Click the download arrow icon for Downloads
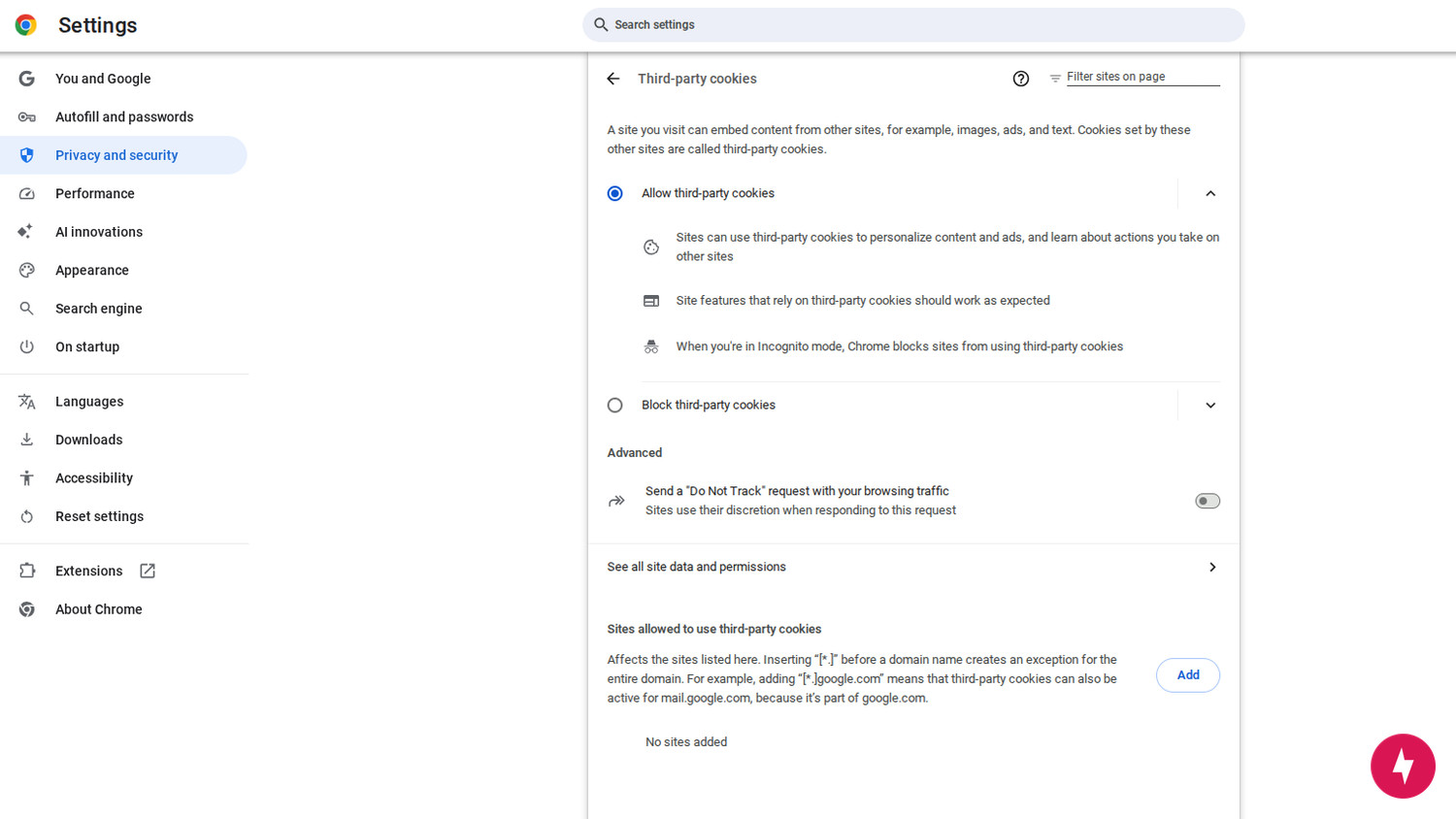 click(x=27, y=440)
